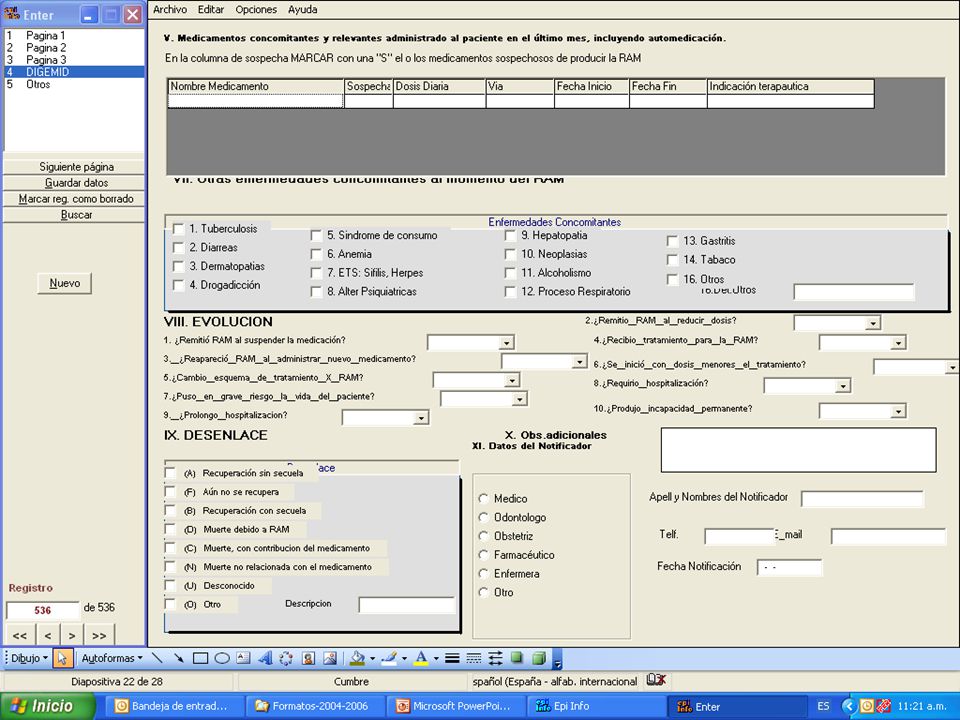960x720 pixels.
Task: Open the Remitió RAM al reducir dosis dropdown
Action: 872,323
